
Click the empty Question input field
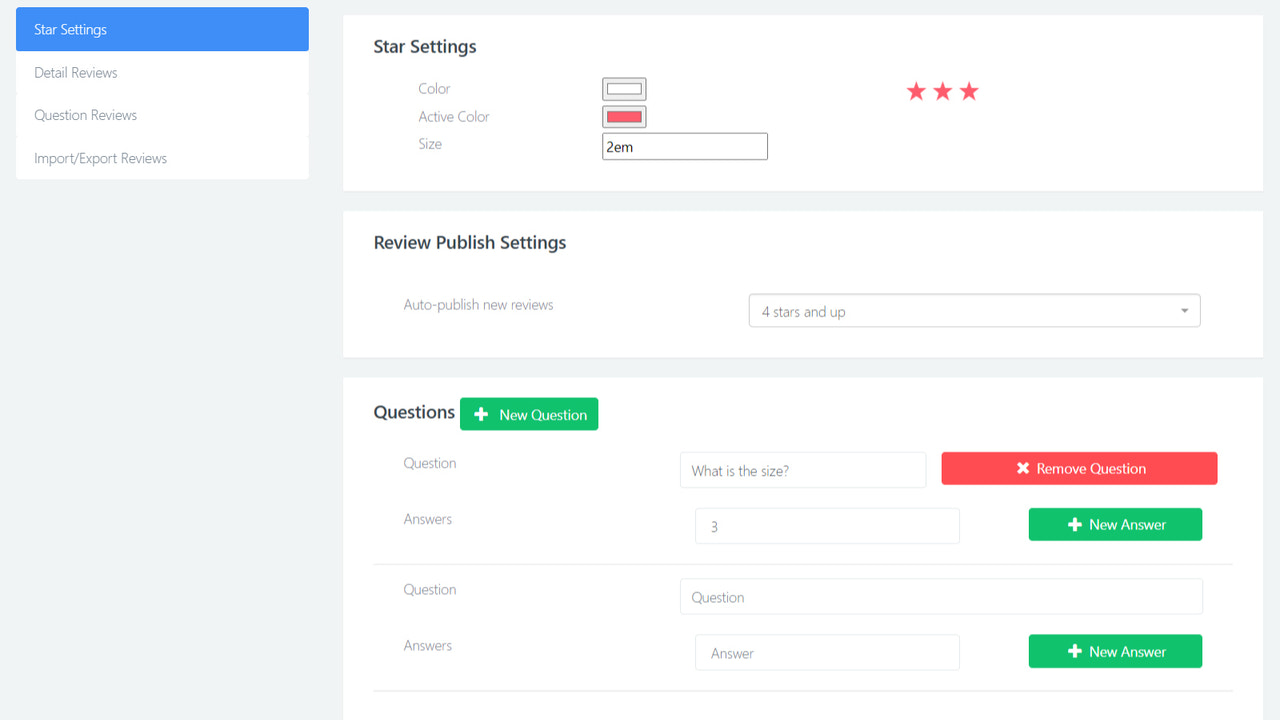941,596
